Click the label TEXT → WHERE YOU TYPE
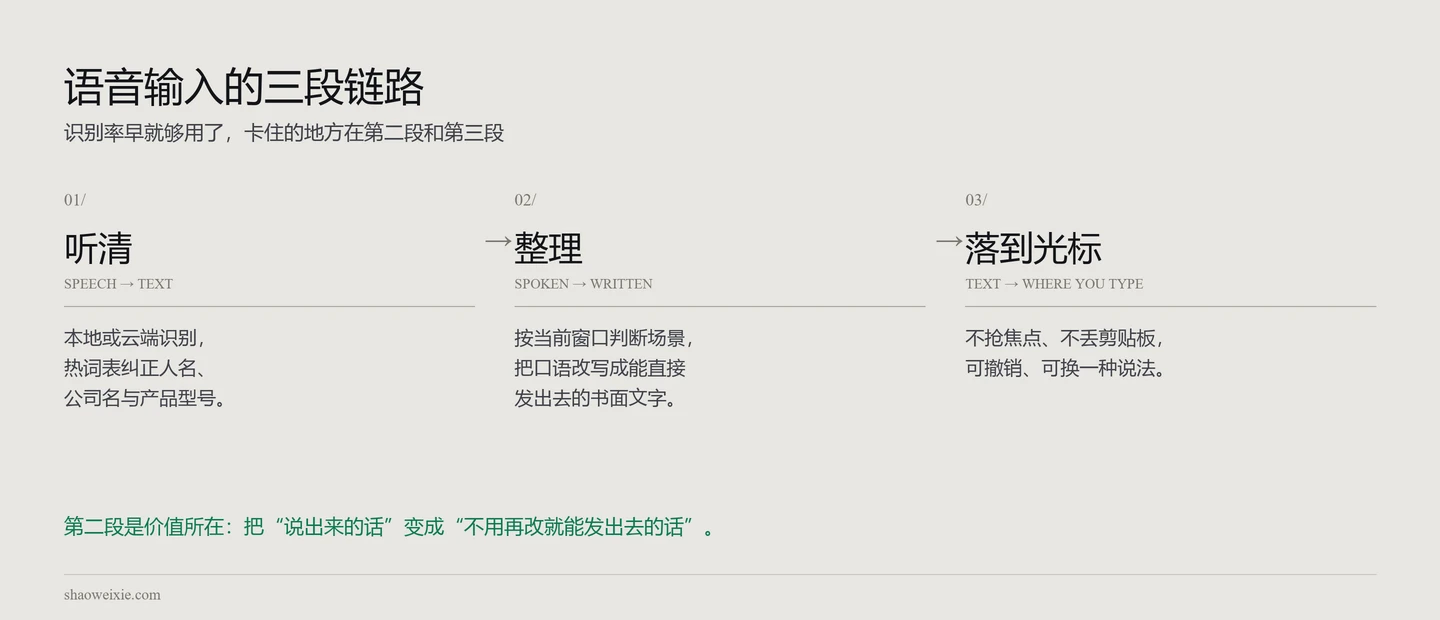Screen dimensions: 1440x620 click(x=1054, y=284)
